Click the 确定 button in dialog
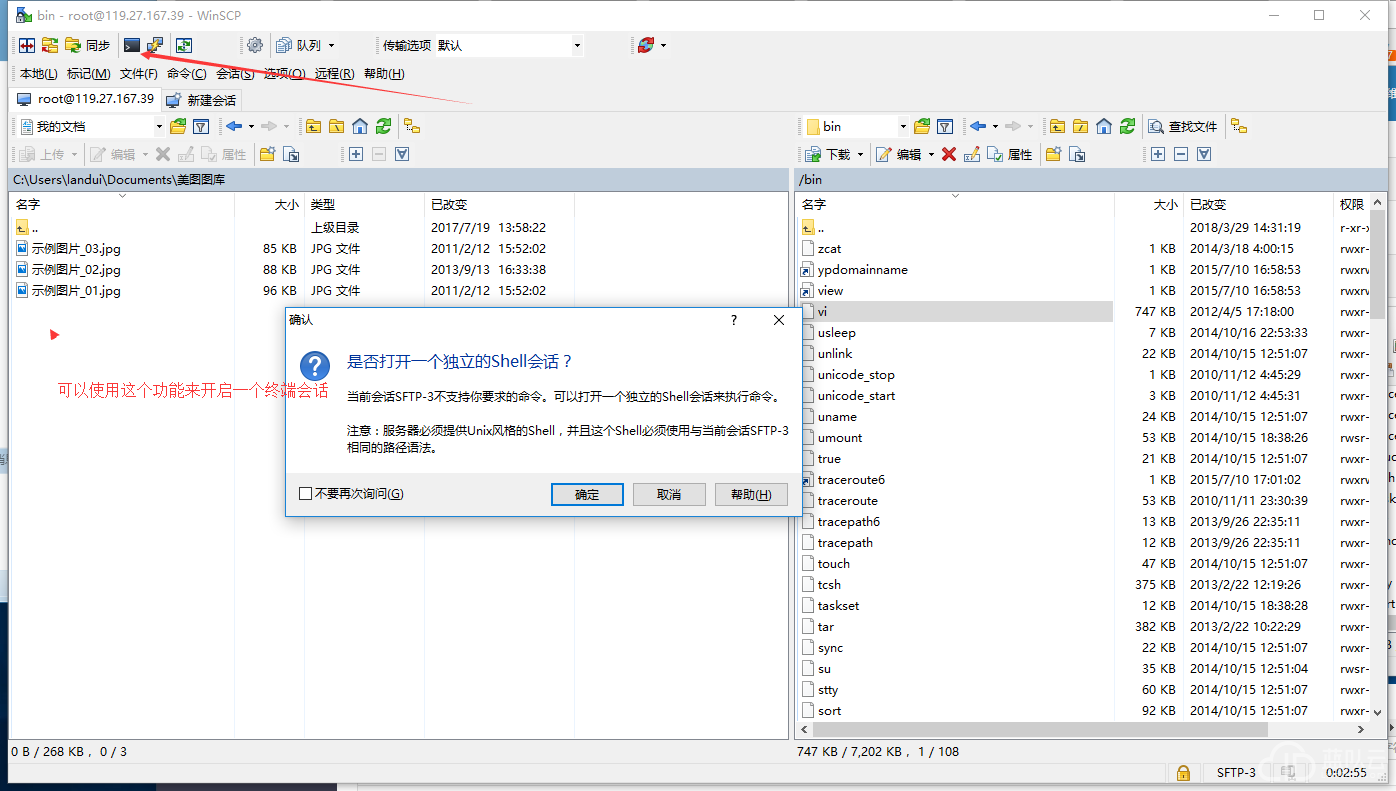1396x791 pixels. tap(587, 494)
